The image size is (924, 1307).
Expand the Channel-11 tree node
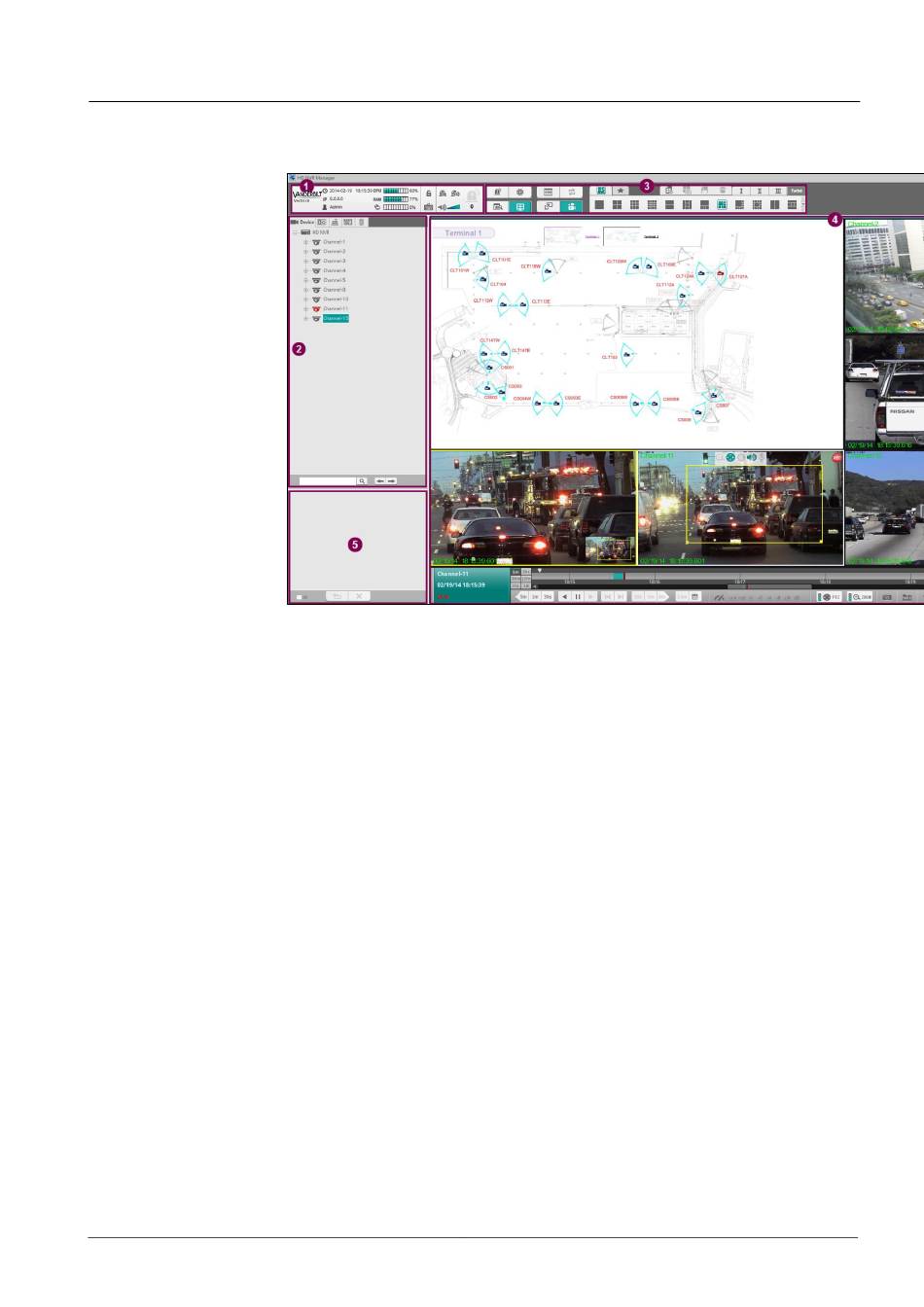click(305, 309)
